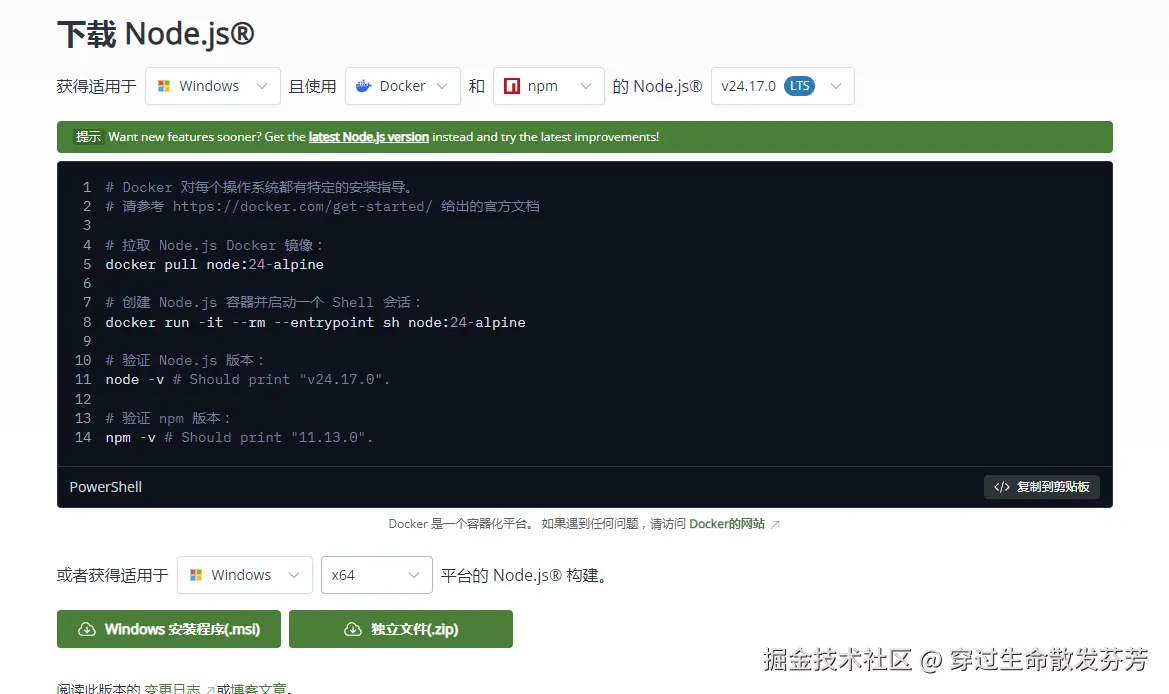Click the code brackets icon on copy button
Image resolution: width=1169 pixels, height=694 pixels.
1002,487
